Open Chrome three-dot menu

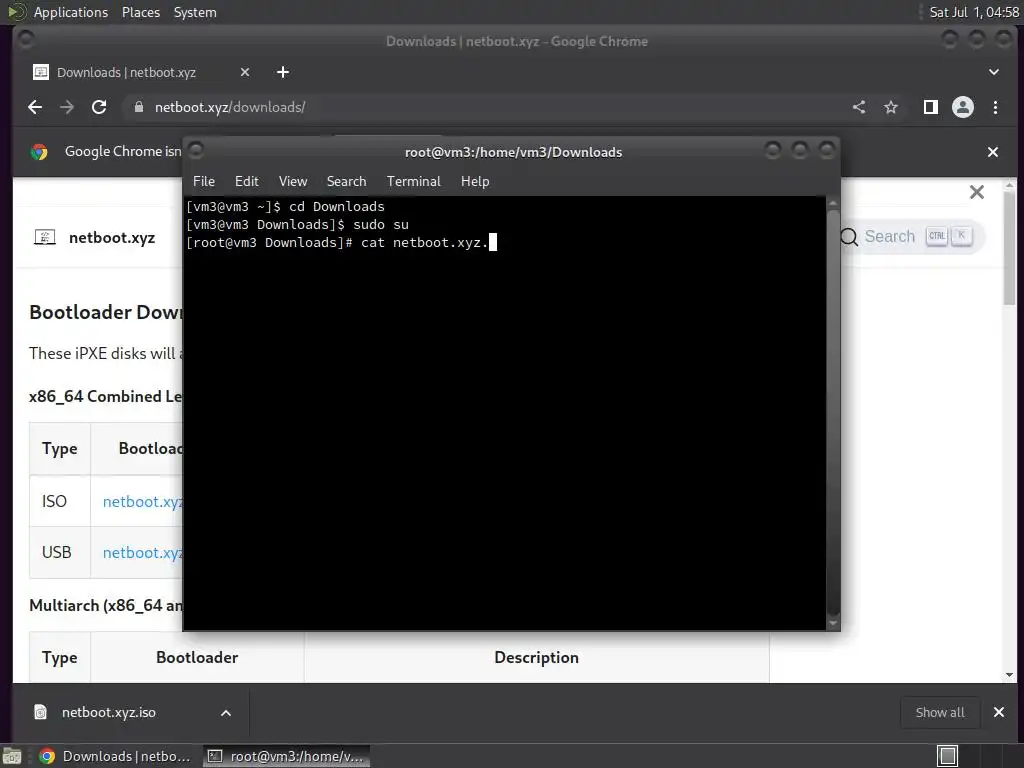coord(995,107)
